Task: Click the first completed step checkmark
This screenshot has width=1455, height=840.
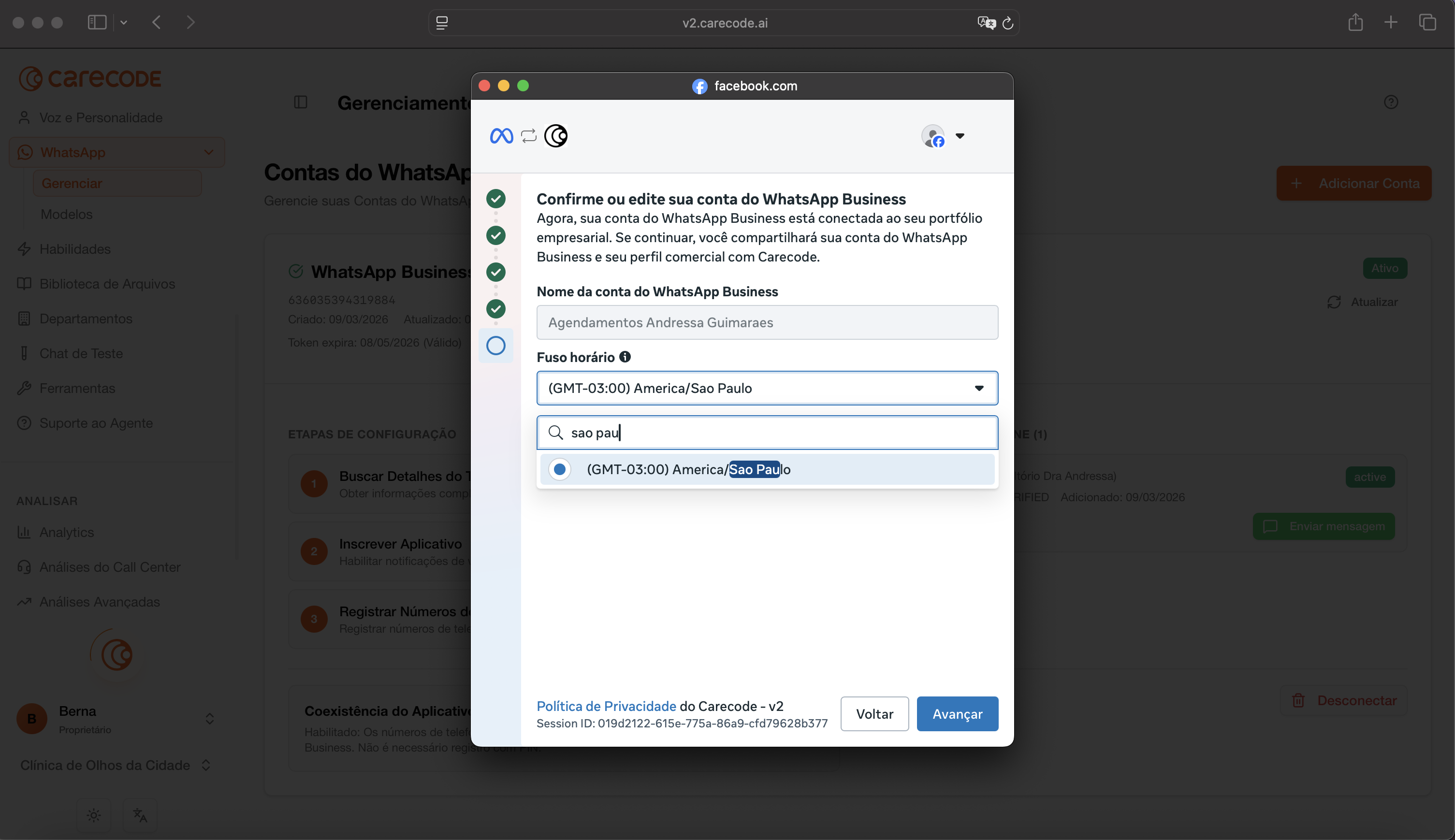Action: (x=495, y=199)
